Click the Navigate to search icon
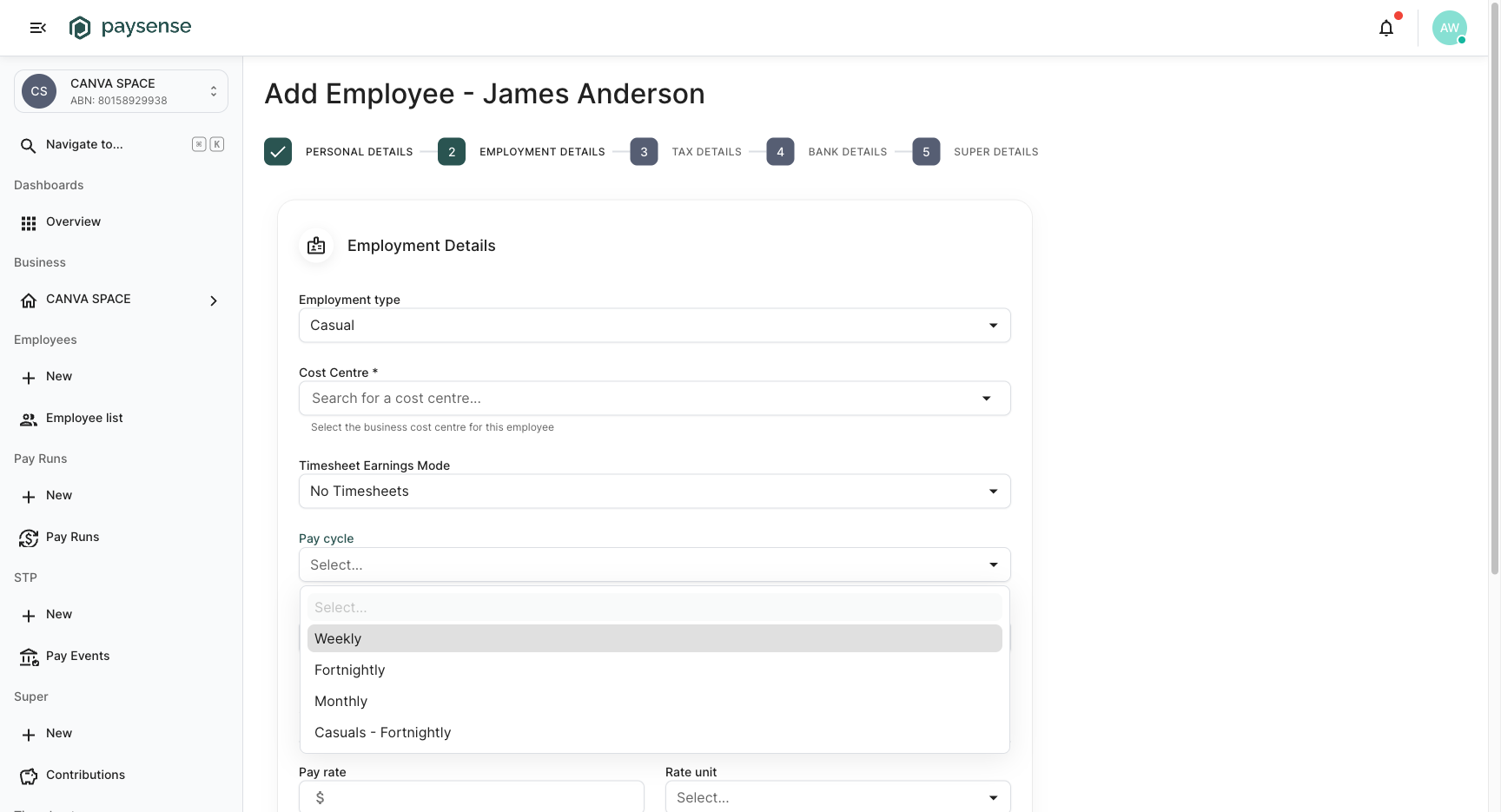The width and height of the screenshot is (1501, 812). click(x=29, y=145)
